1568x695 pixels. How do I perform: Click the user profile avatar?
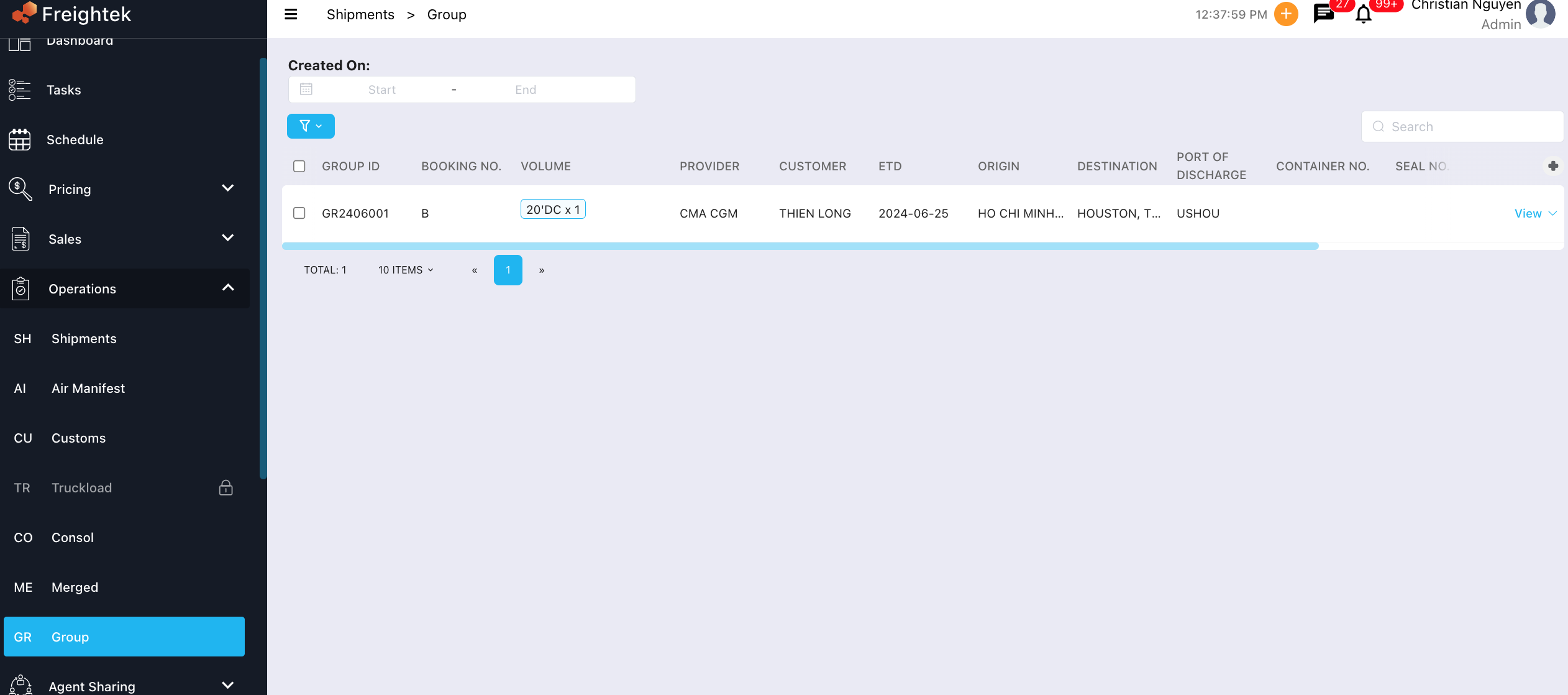[1540, 13]
